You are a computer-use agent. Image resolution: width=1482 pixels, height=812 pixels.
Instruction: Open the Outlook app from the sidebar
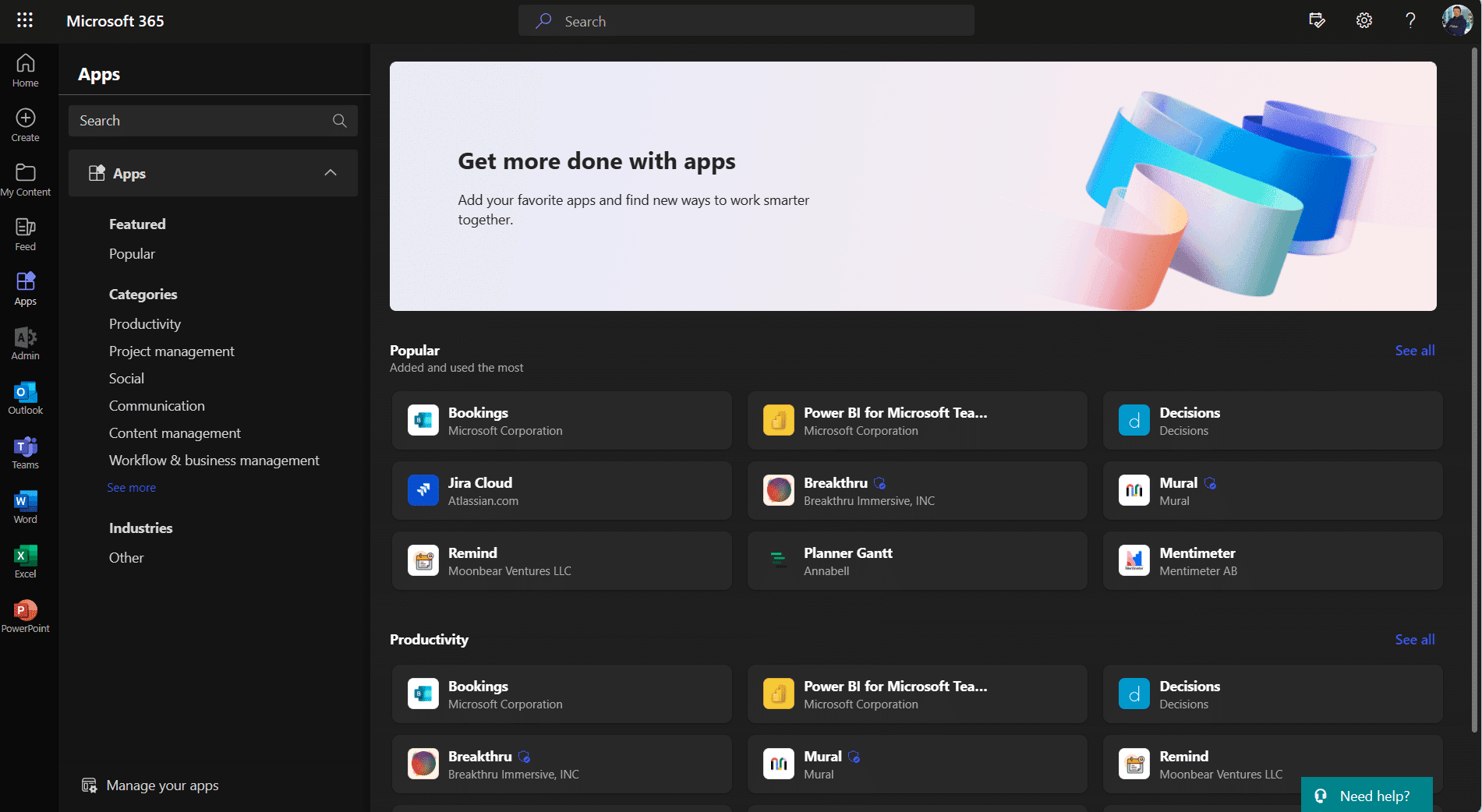click(x=25, y=398)
